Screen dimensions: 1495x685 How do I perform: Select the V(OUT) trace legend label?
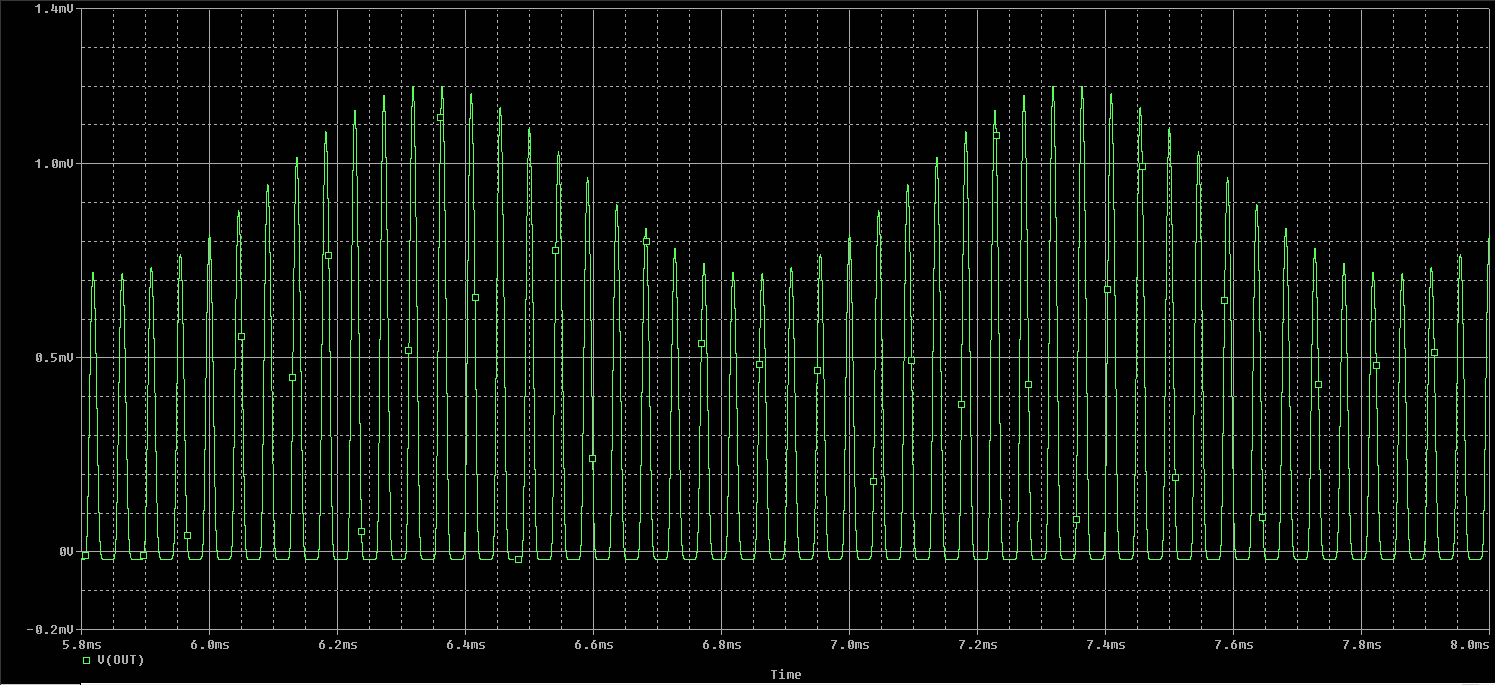121,660
